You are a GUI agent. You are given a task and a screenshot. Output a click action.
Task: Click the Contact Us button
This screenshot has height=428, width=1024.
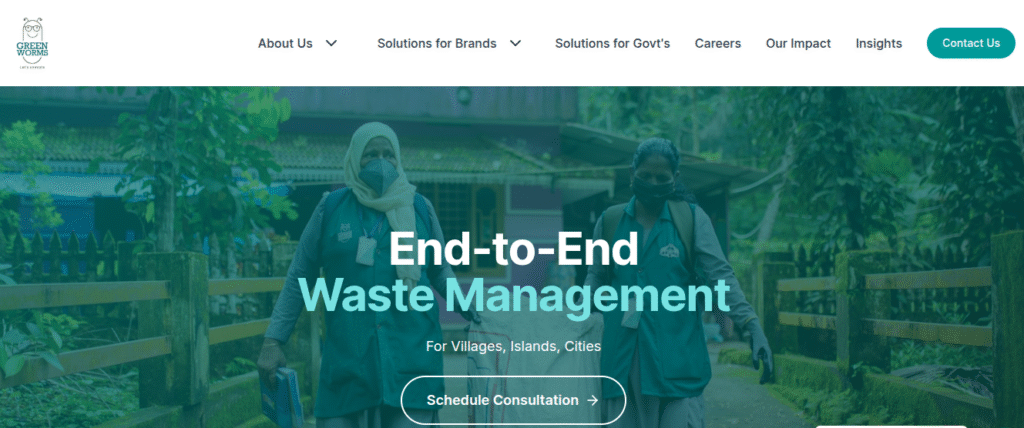[971, 43]
